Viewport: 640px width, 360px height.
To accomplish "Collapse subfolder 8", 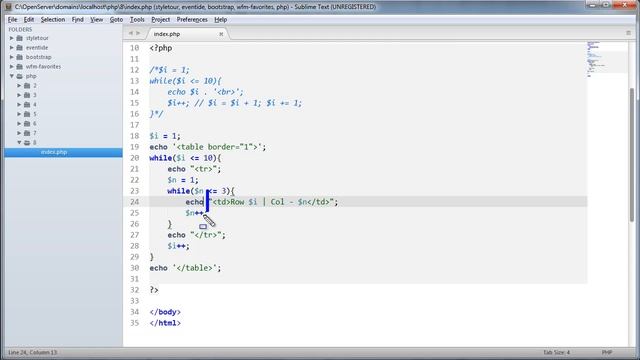I will coord(19,142).
